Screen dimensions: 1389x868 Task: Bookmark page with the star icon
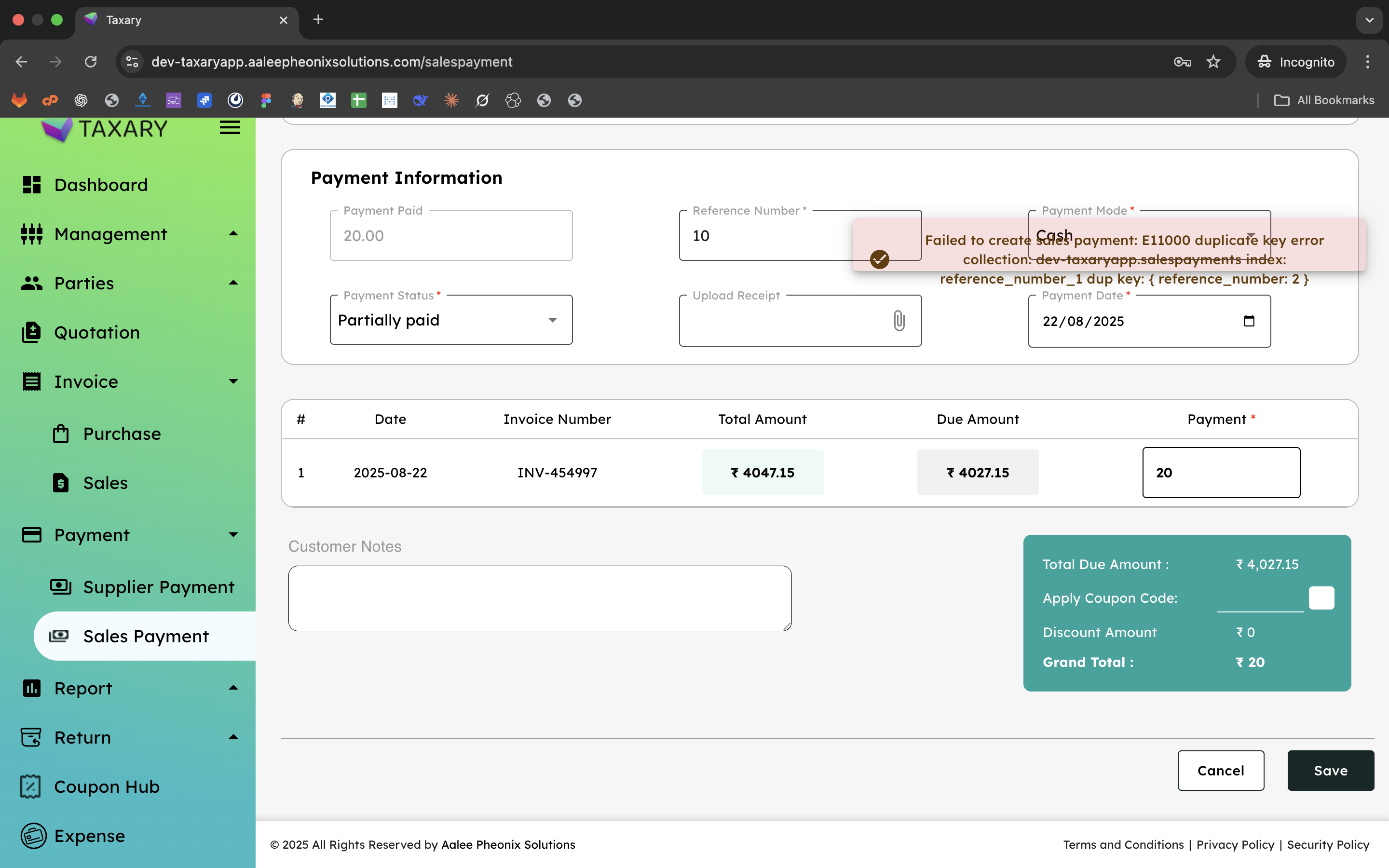pos(1213,62)
